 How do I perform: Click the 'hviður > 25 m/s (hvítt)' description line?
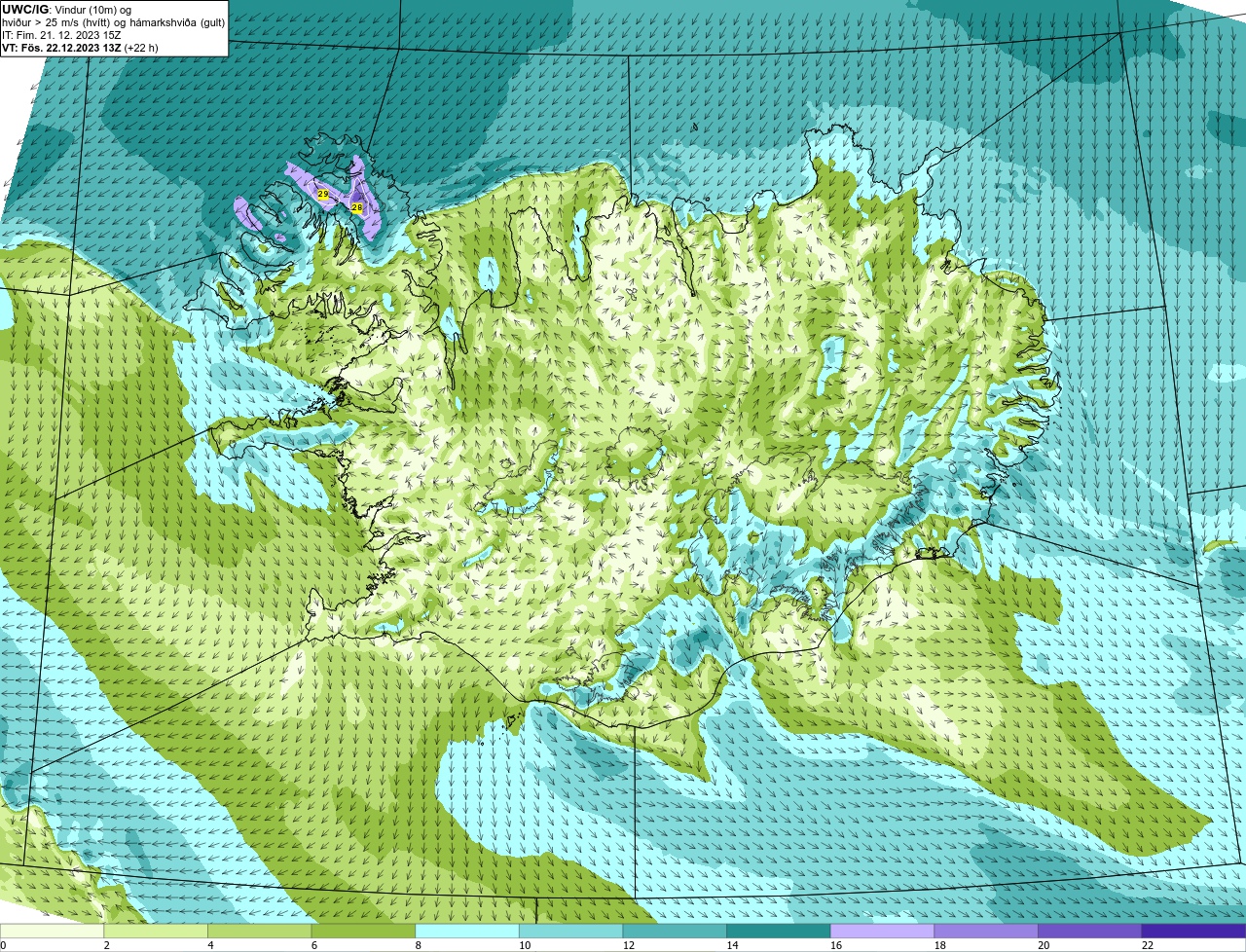(114, 21)
